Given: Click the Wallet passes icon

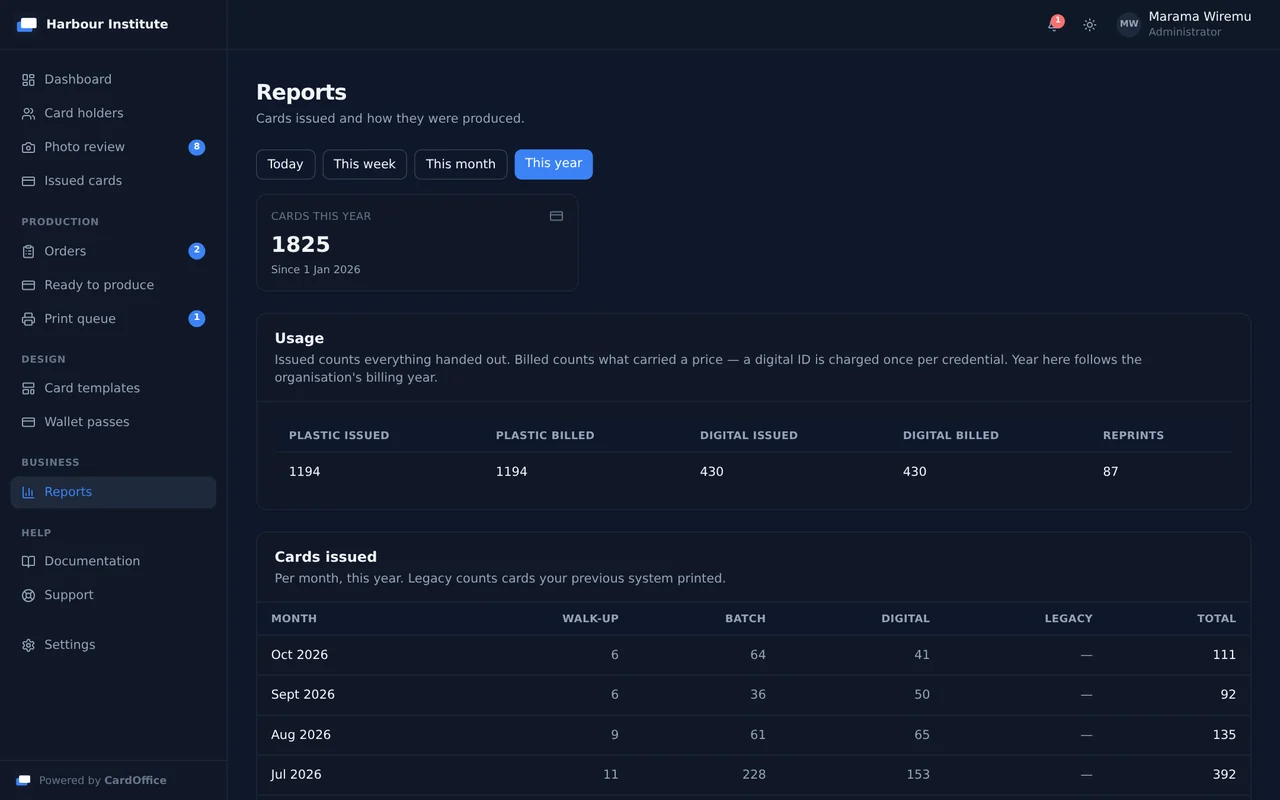Looking at the screenshot, I should pyautogui.click(x=28, y=422).
